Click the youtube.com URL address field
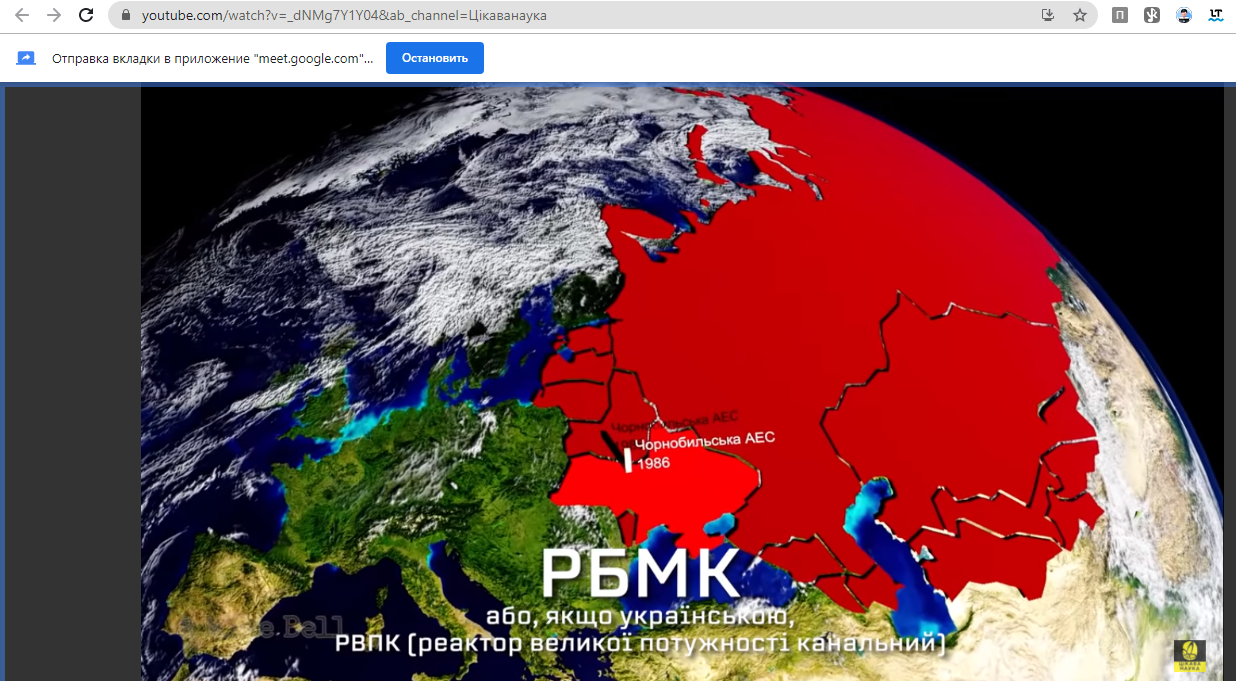Viewport: 1236px width, 681px height. click(580, 15)
